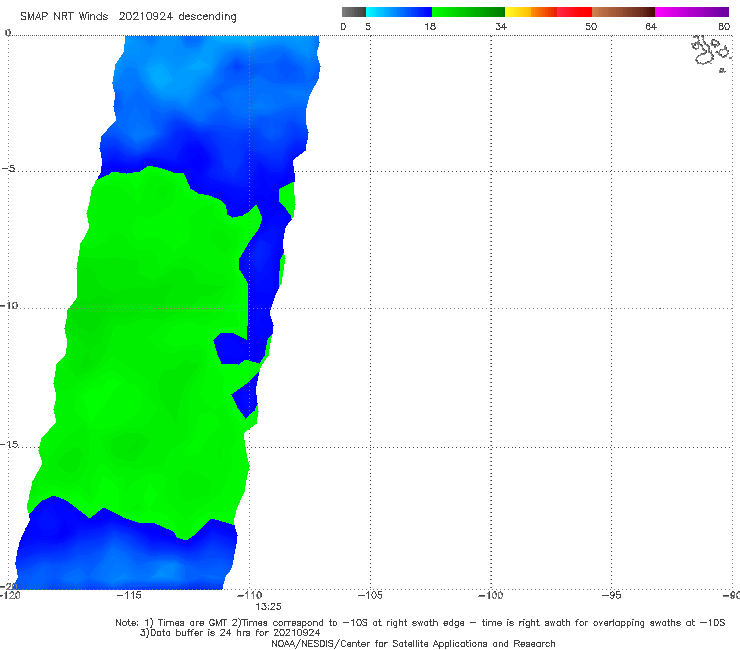Click the latitude label '-15'

(9, 444)
